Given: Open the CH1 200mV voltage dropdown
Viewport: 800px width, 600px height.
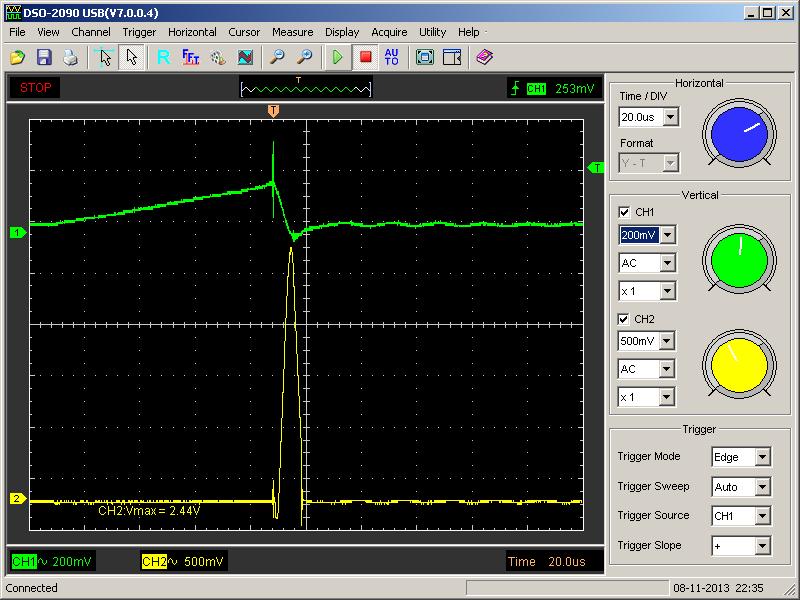Looking at the screenshot, I should (668, 235).
